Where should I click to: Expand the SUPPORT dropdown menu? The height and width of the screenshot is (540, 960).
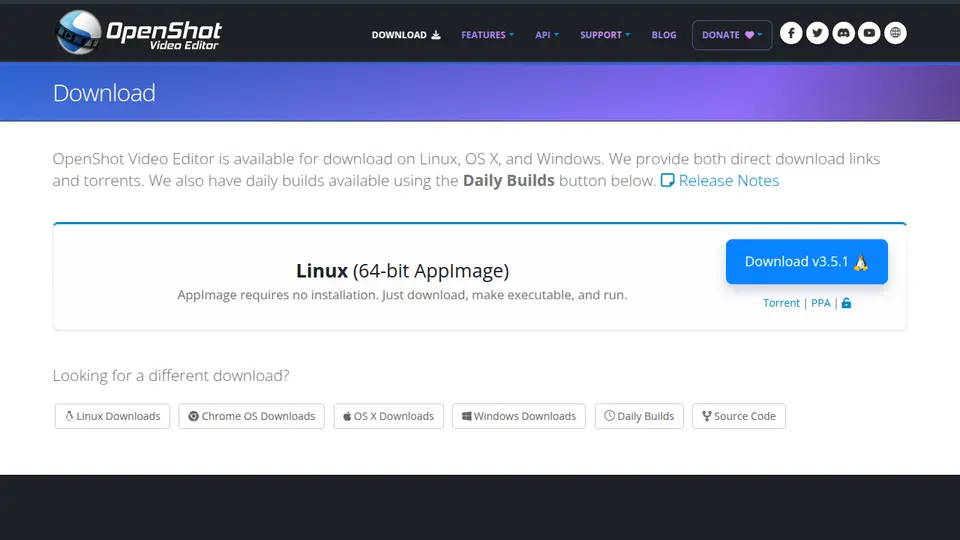tap(605, 35)
